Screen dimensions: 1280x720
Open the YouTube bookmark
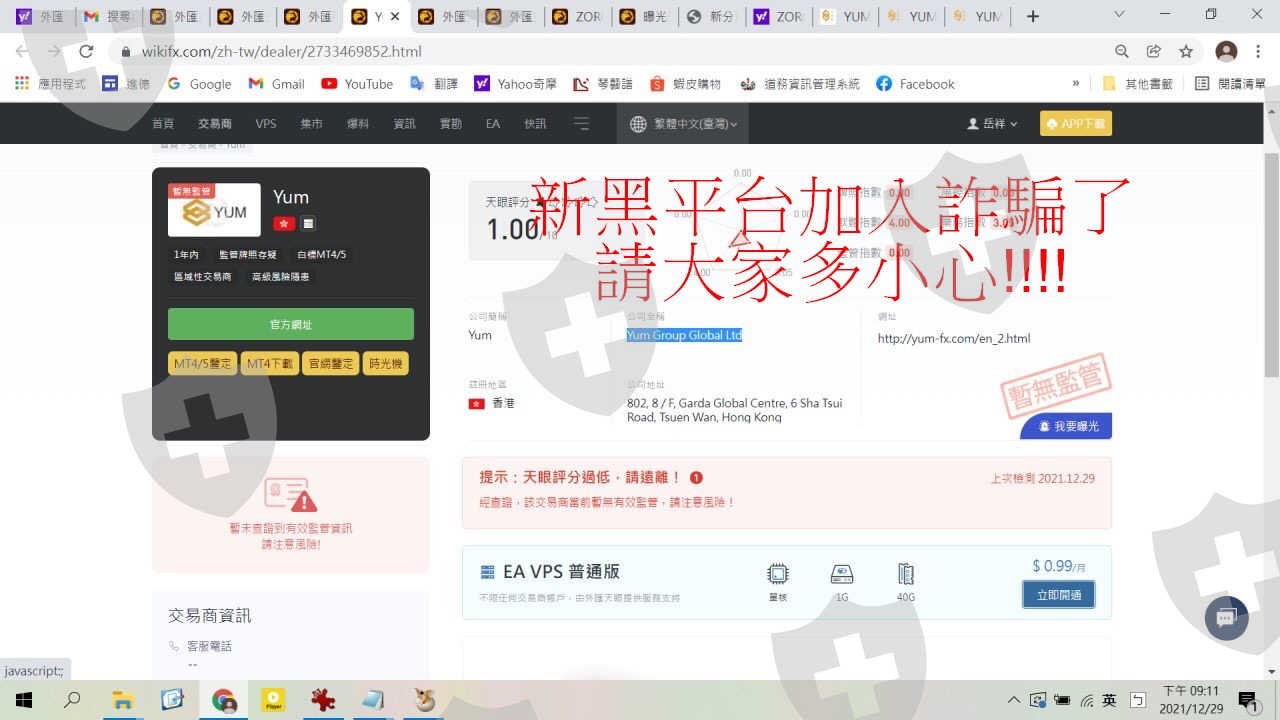click(x=357, y=84)
